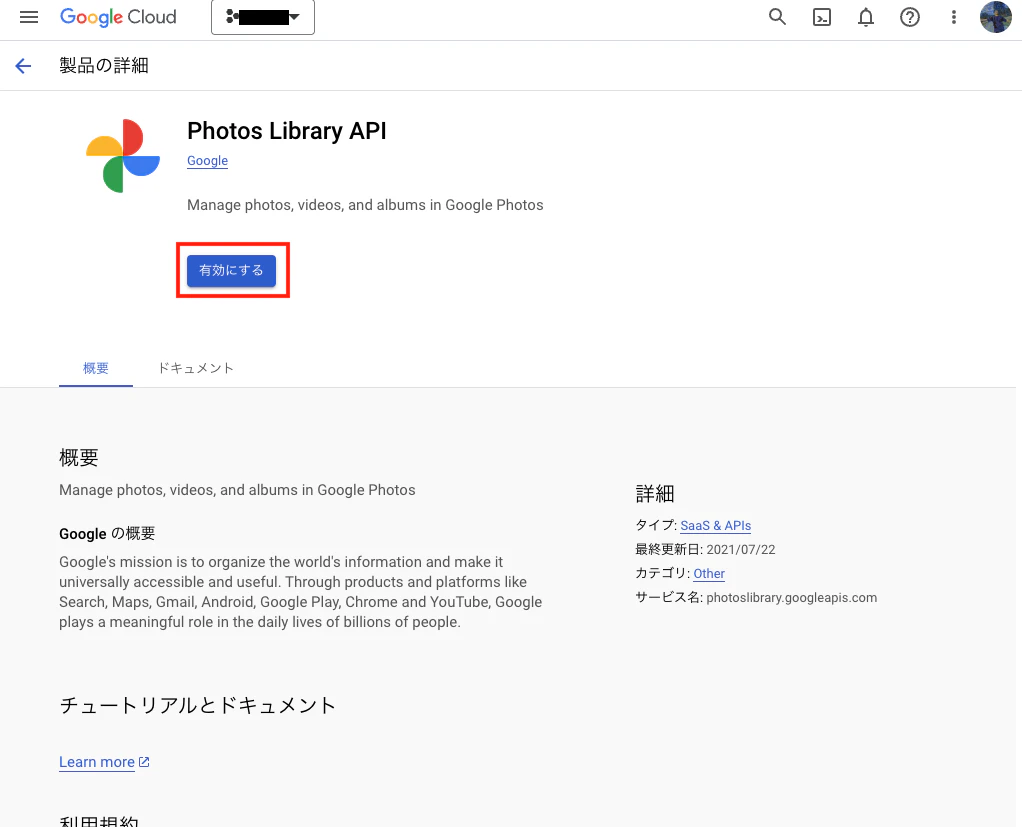The image size is (1022, 827).
Task: Click the 製品の詳細 page heading
Action: coord(104,66)
